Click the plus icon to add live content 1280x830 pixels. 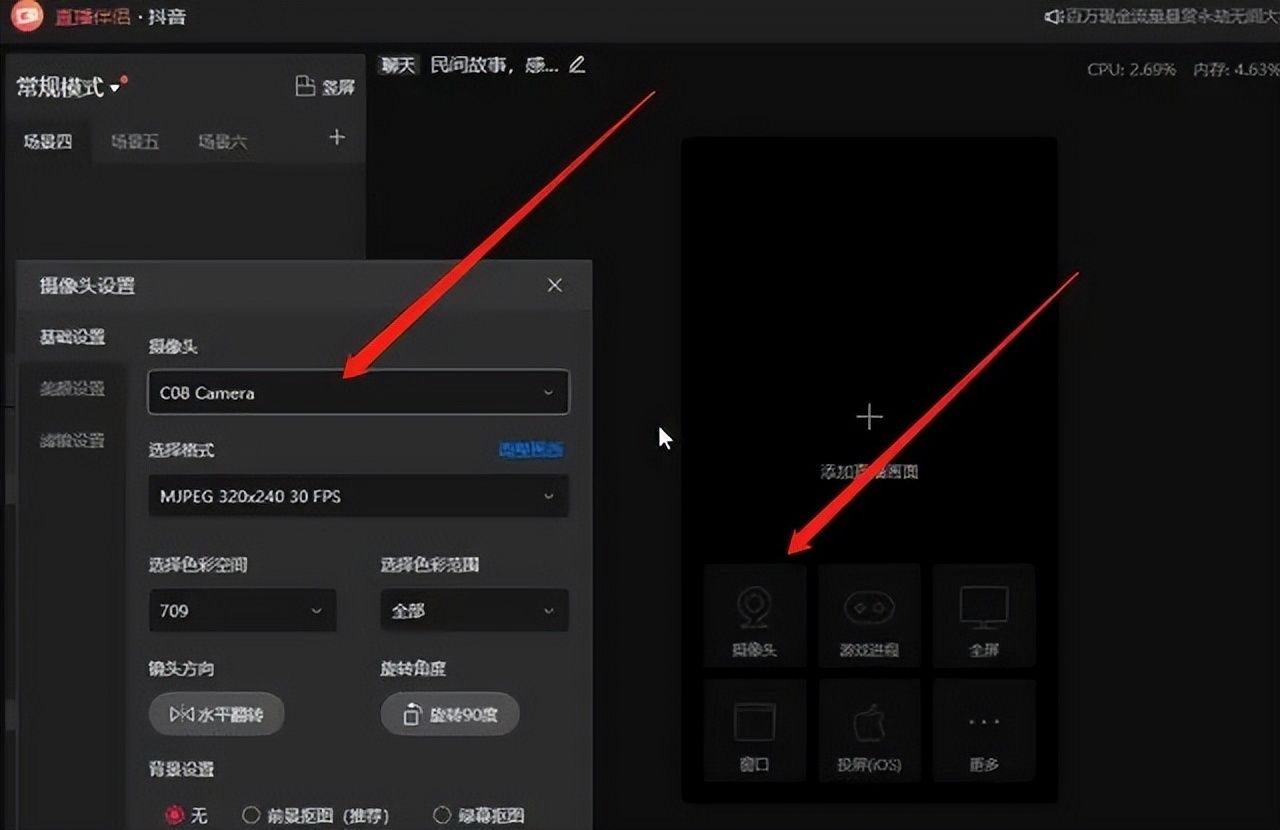pyautogui.click(x=869, y=417)
